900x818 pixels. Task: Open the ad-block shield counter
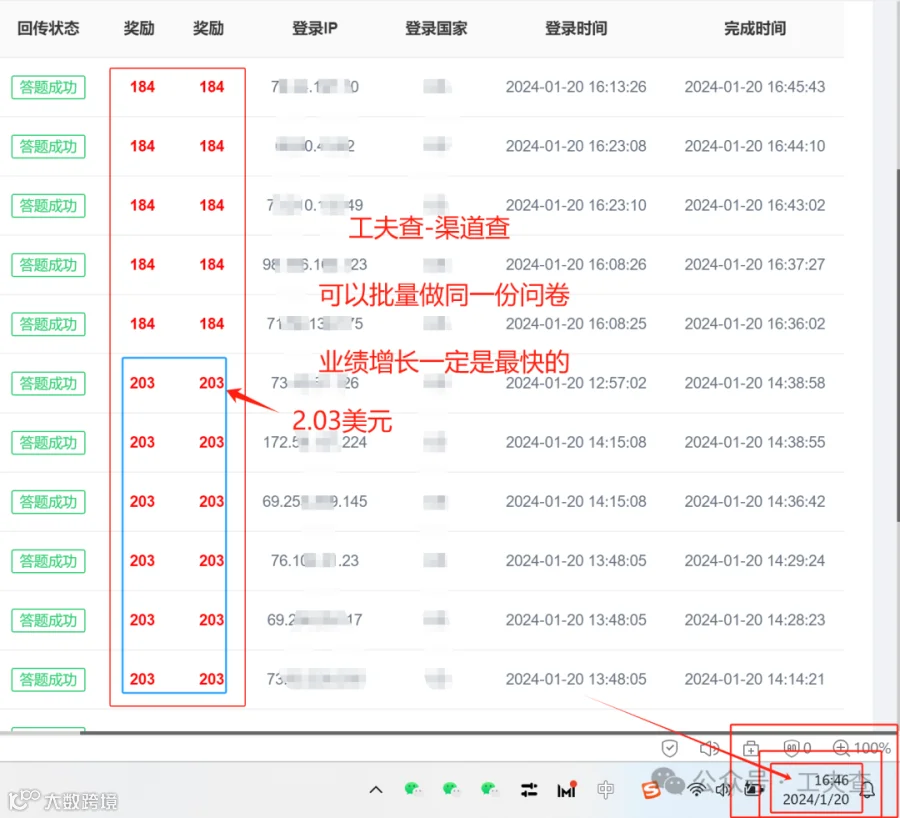(x=797, y=748)
